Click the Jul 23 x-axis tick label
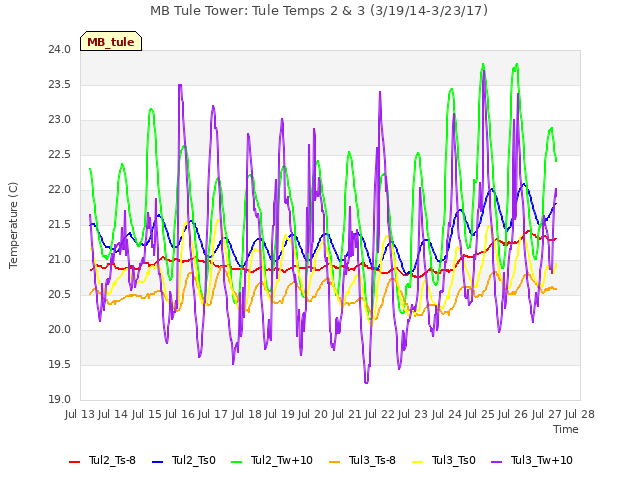This screenshot has width=640, height=480. 413,414
